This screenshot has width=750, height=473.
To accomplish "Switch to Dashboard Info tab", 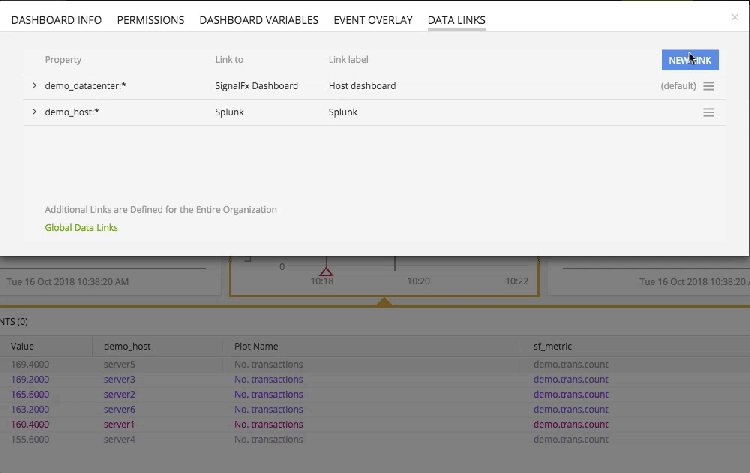I will click(57, 20).
